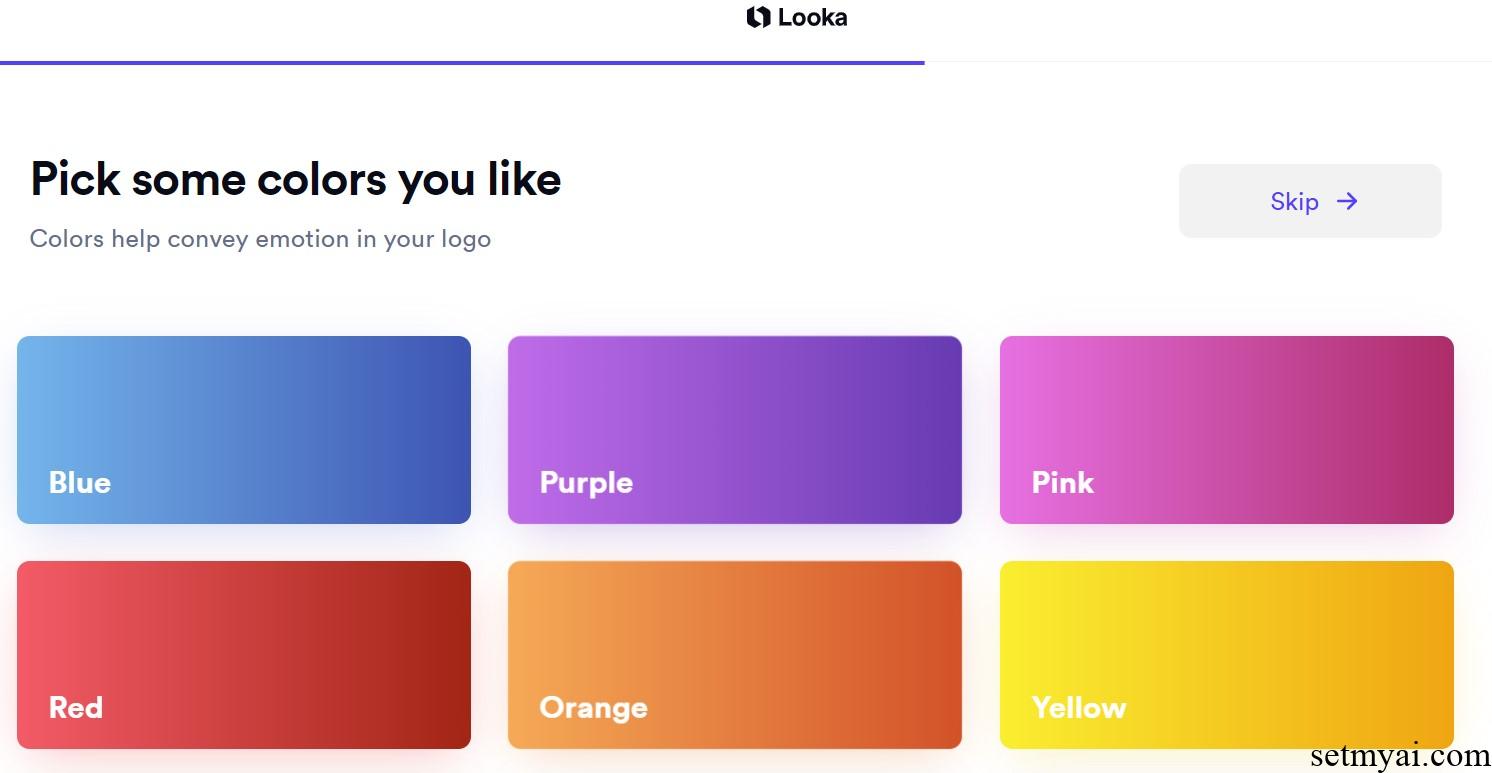
Task: Pick the Purple gradient card
Action: point(735,430)
